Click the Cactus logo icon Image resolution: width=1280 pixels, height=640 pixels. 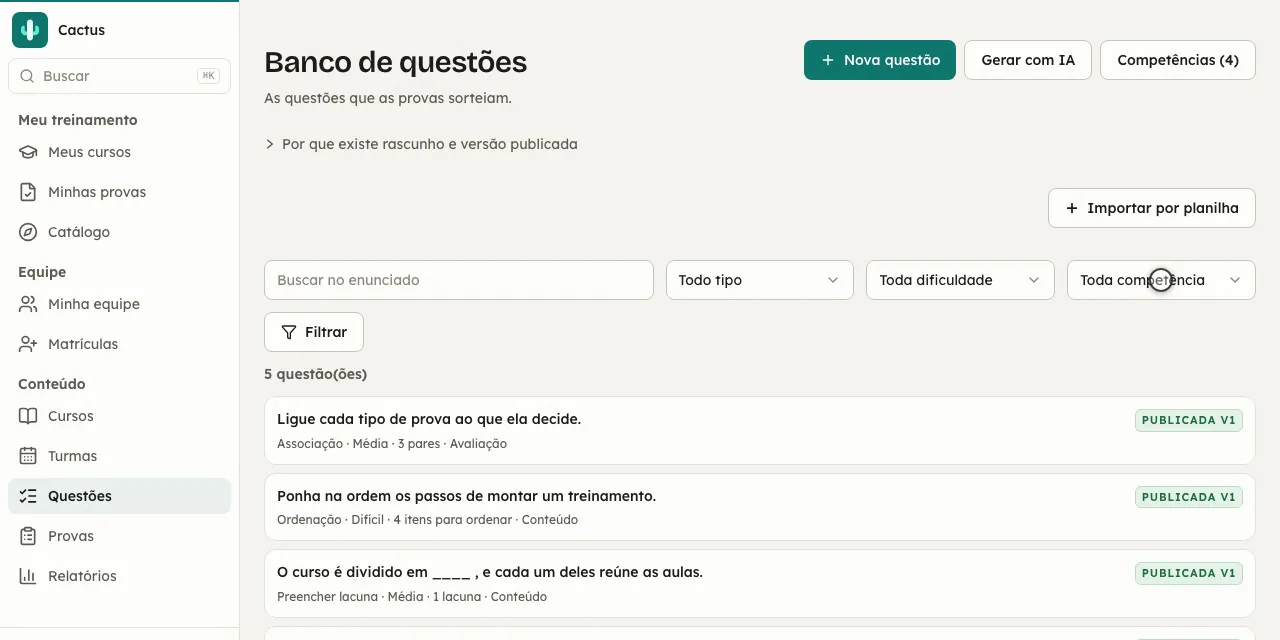[30, 30]
